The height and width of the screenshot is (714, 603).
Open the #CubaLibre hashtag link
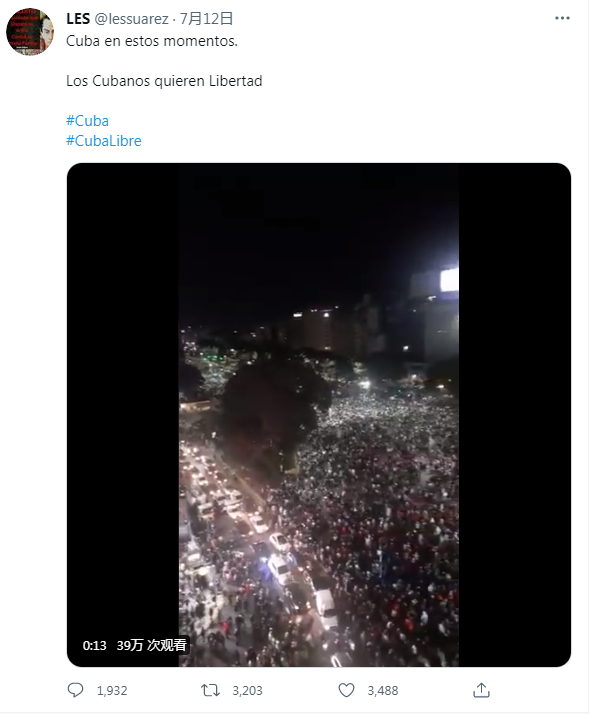click(x=104, y=141)
